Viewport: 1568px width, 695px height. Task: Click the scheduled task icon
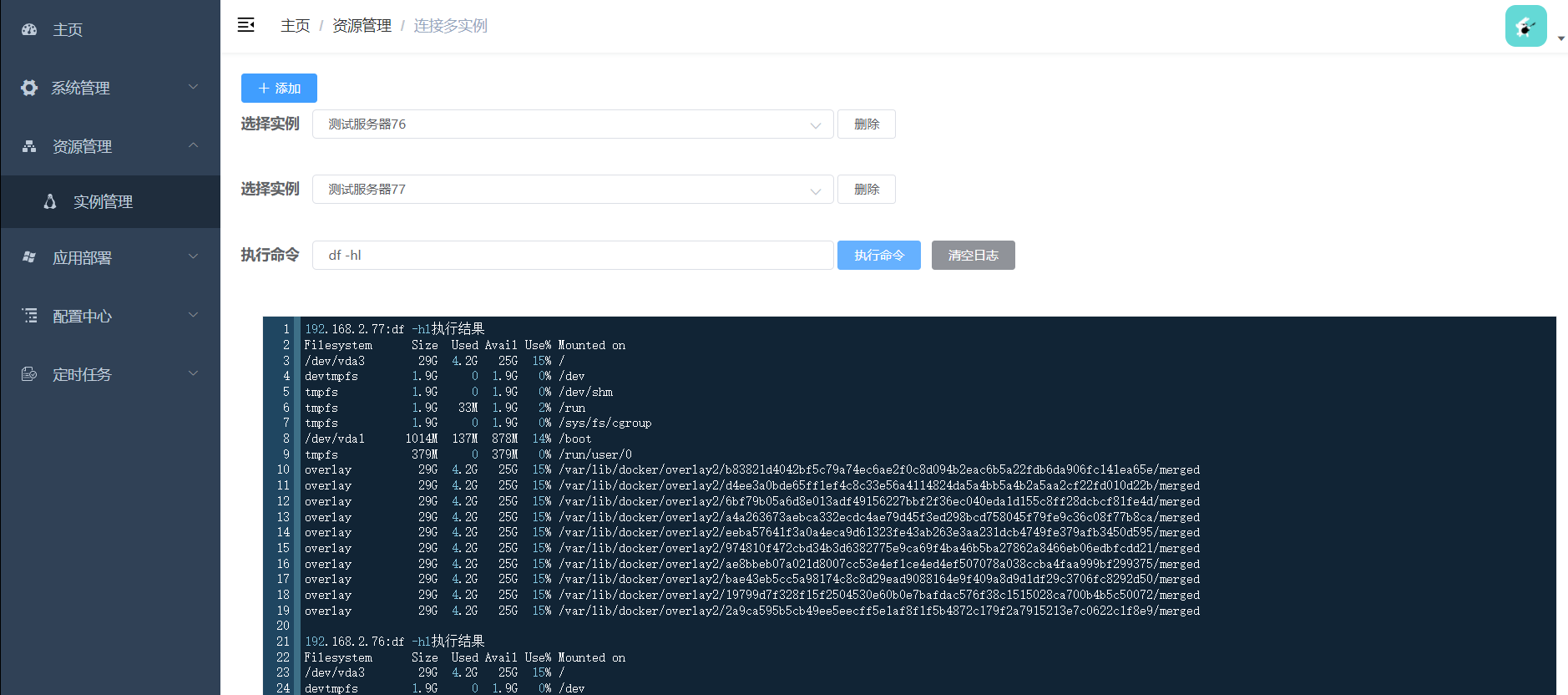(29, 374)
